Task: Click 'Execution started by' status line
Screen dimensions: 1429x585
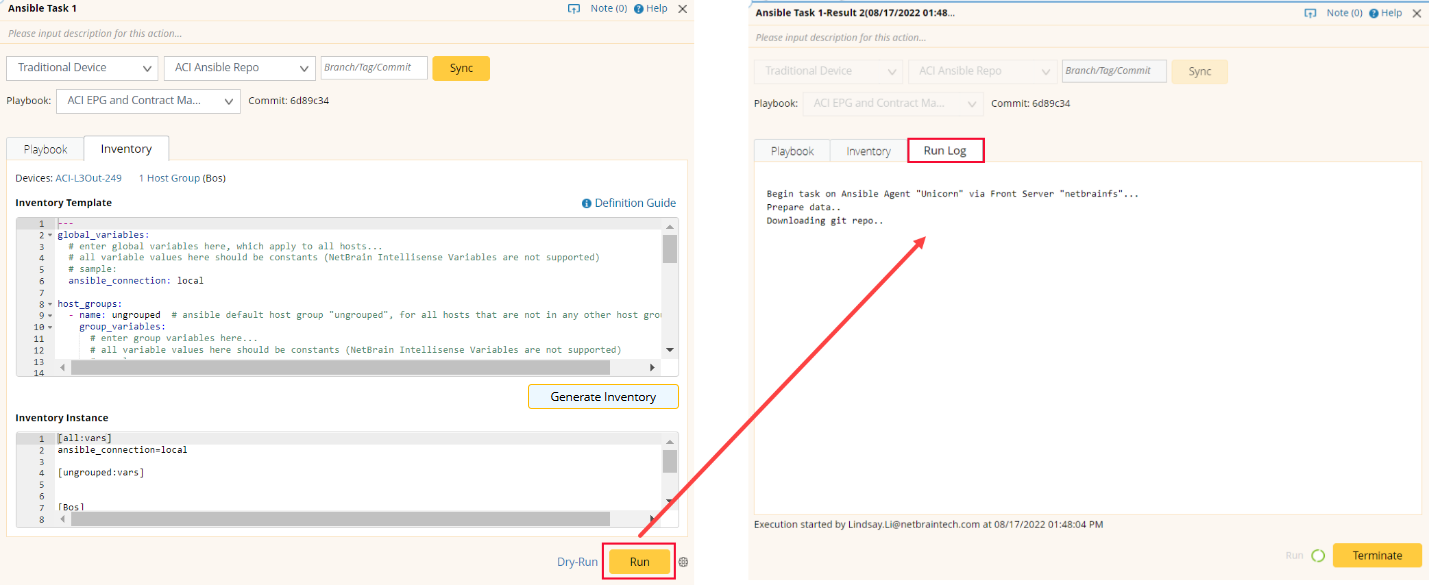Action: point(929,524)
